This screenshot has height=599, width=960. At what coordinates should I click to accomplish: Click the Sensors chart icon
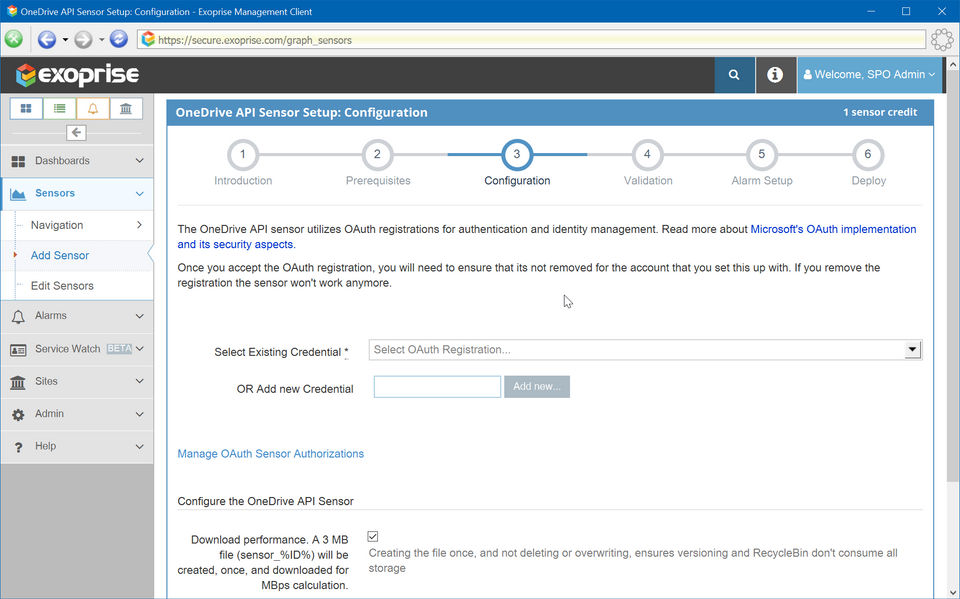(x=18, y=194)
